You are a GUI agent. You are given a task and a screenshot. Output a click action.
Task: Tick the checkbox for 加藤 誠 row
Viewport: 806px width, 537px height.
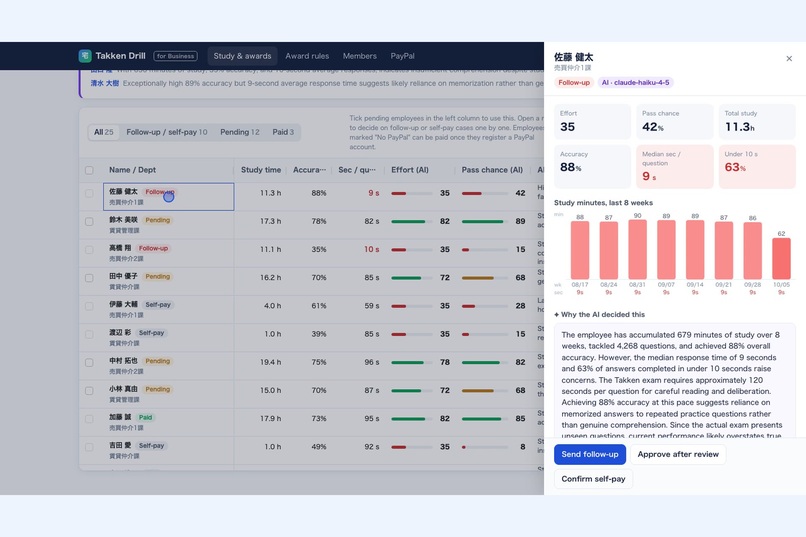(x=89, y=419)
